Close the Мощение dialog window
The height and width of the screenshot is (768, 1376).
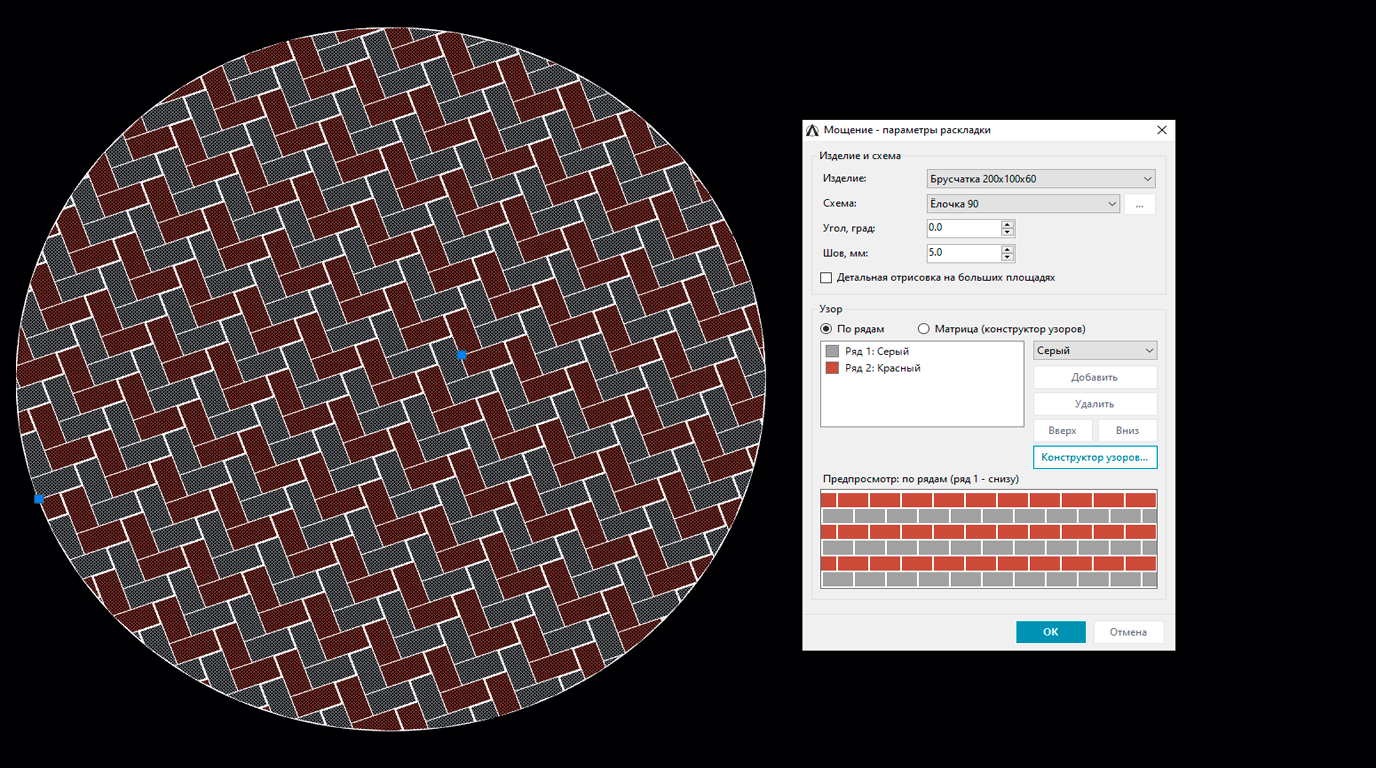tap(1162, 130)
